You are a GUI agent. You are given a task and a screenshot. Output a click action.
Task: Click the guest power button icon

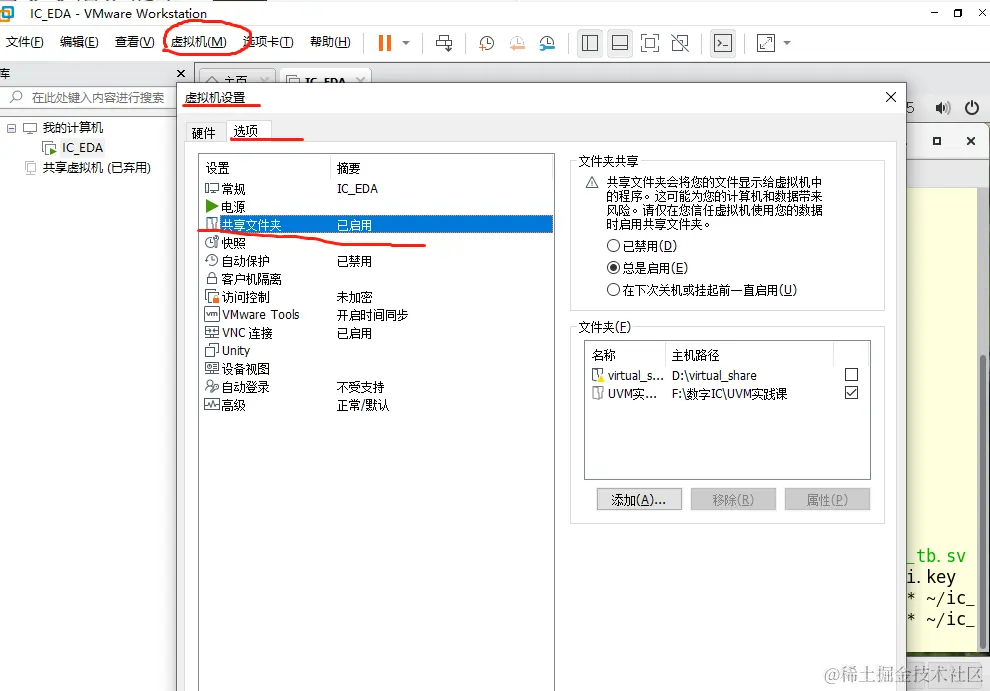coord(972,108)
